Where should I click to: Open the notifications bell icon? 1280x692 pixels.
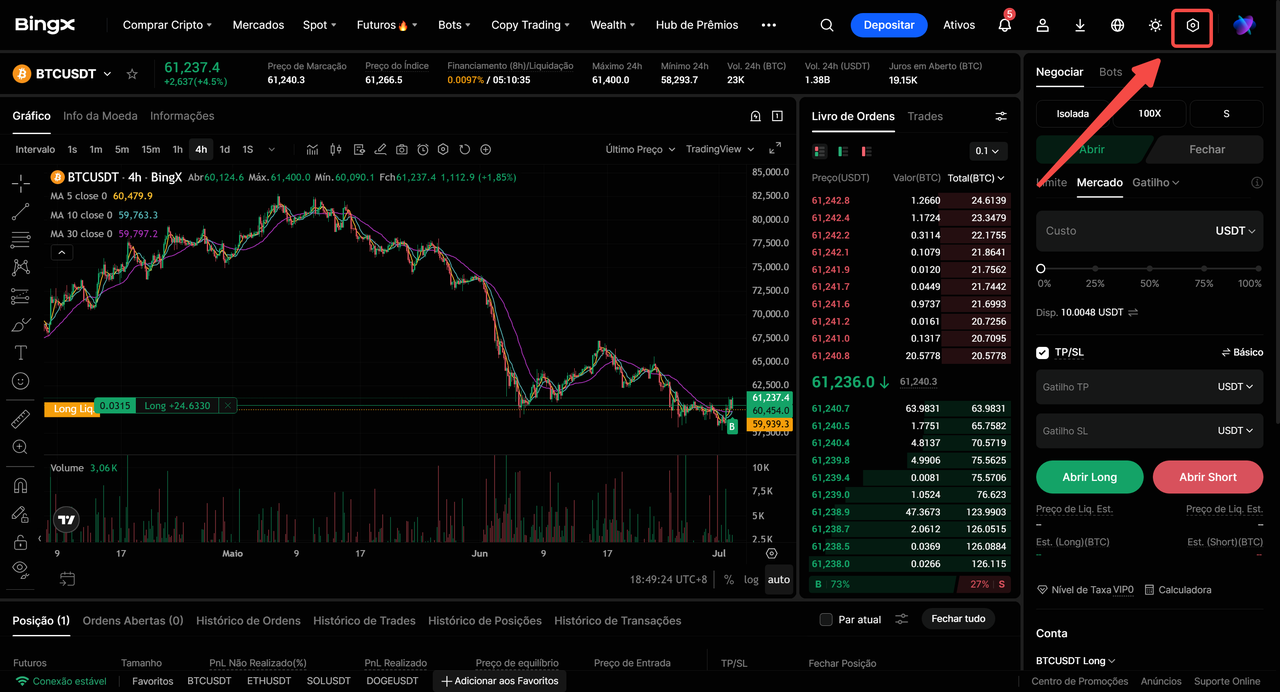(1004, 25)
